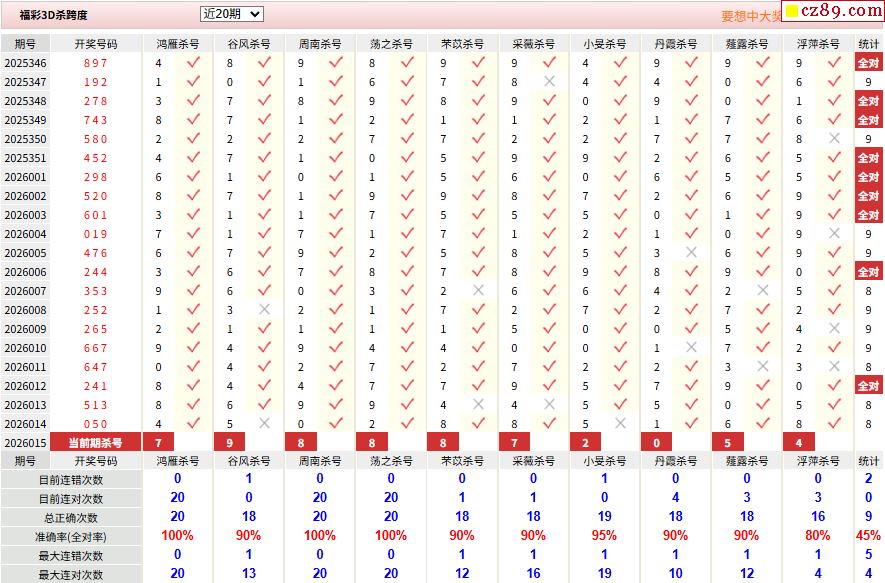Click current 小旻杀号 number 2 in row 2026015
This screenshot has height=583, width=885.
[585, 442]
